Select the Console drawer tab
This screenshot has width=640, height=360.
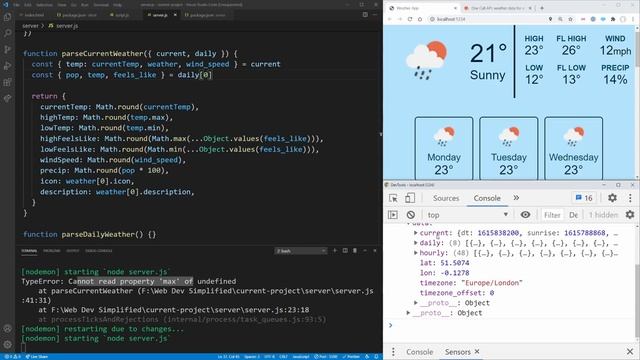(419, 351)
